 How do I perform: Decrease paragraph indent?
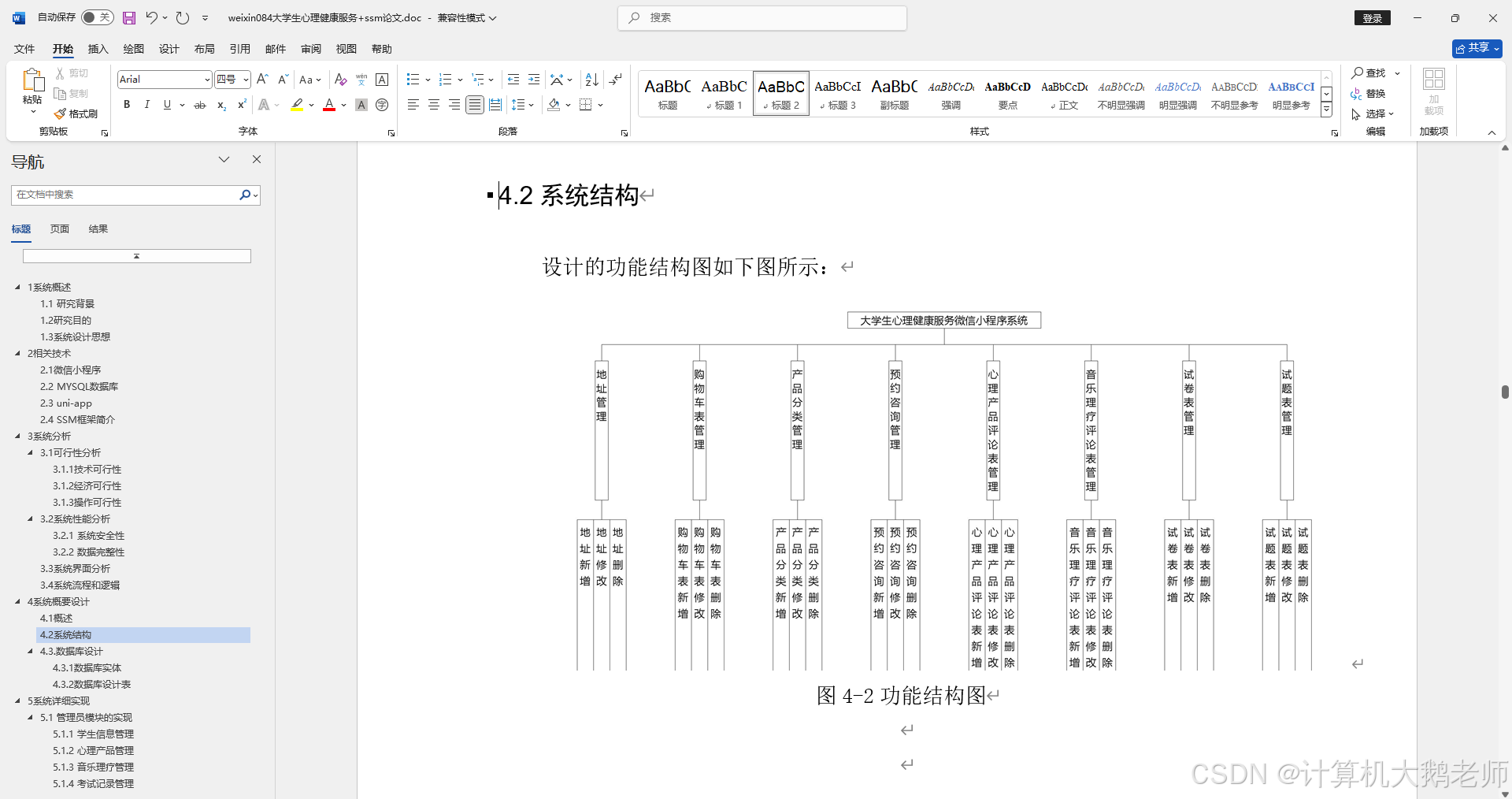coord(513,80)
